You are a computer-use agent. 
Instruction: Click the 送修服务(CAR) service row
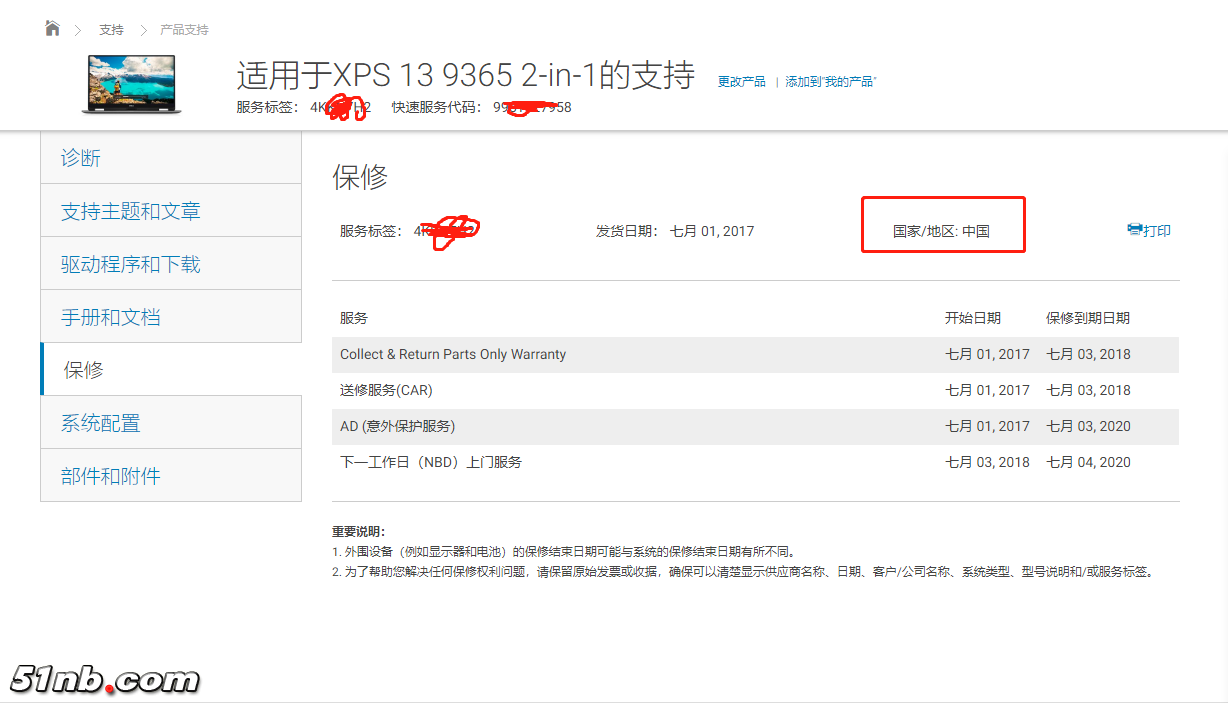pos(386,390)
